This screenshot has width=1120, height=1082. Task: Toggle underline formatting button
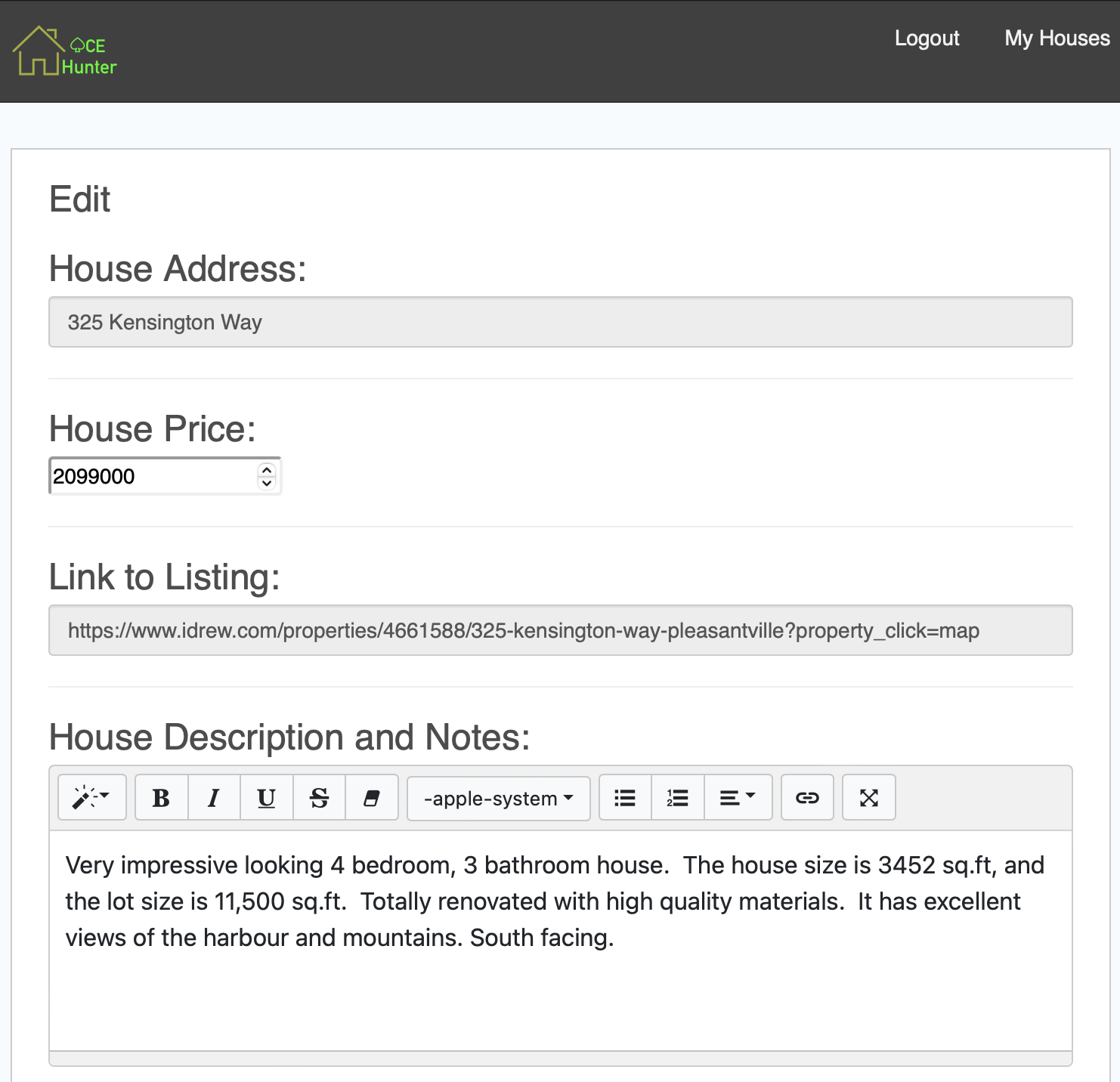click(266, 798)
